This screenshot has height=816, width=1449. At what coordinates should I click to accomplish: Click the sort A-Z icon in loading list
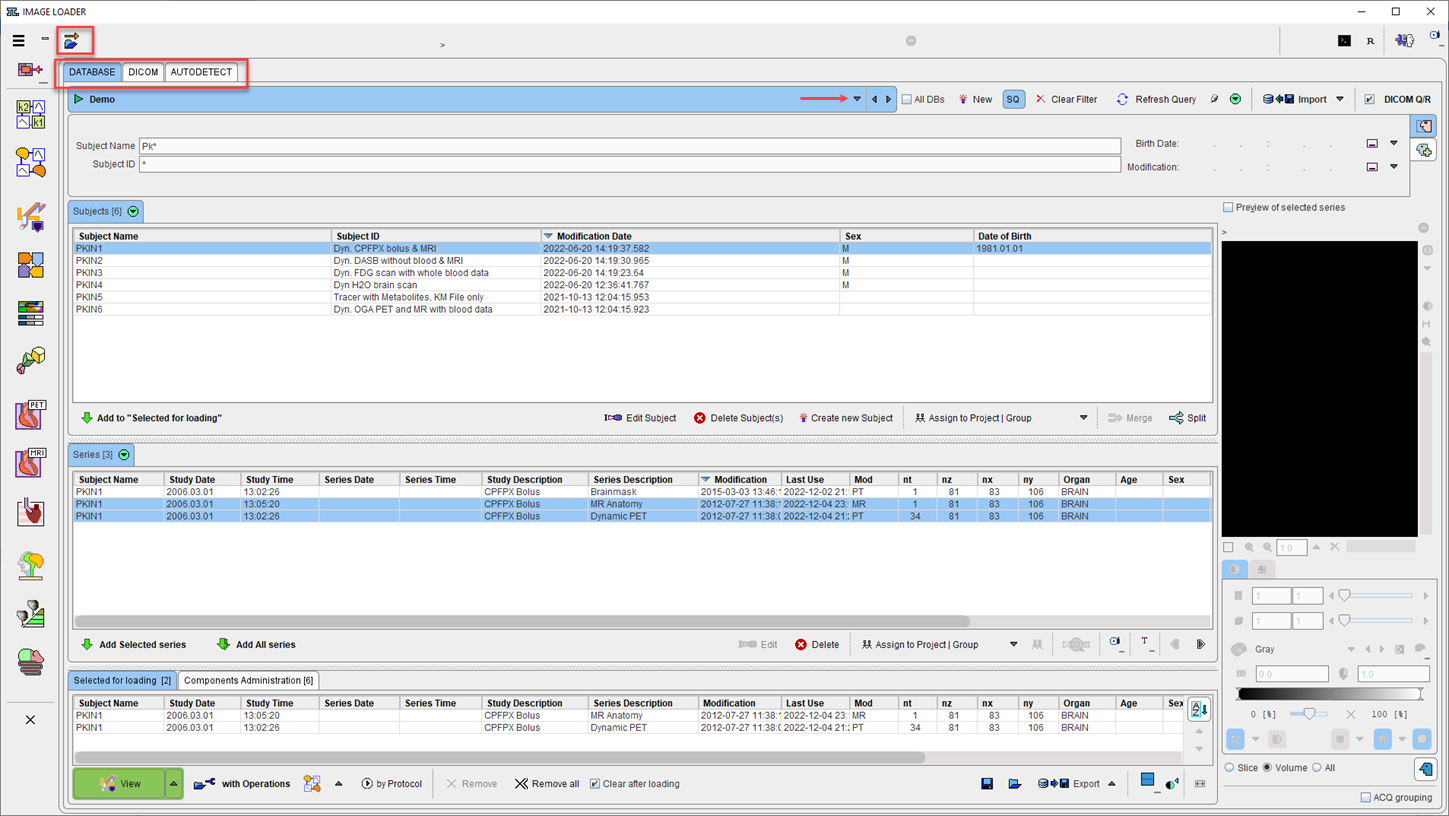[x=1198, y=710]
